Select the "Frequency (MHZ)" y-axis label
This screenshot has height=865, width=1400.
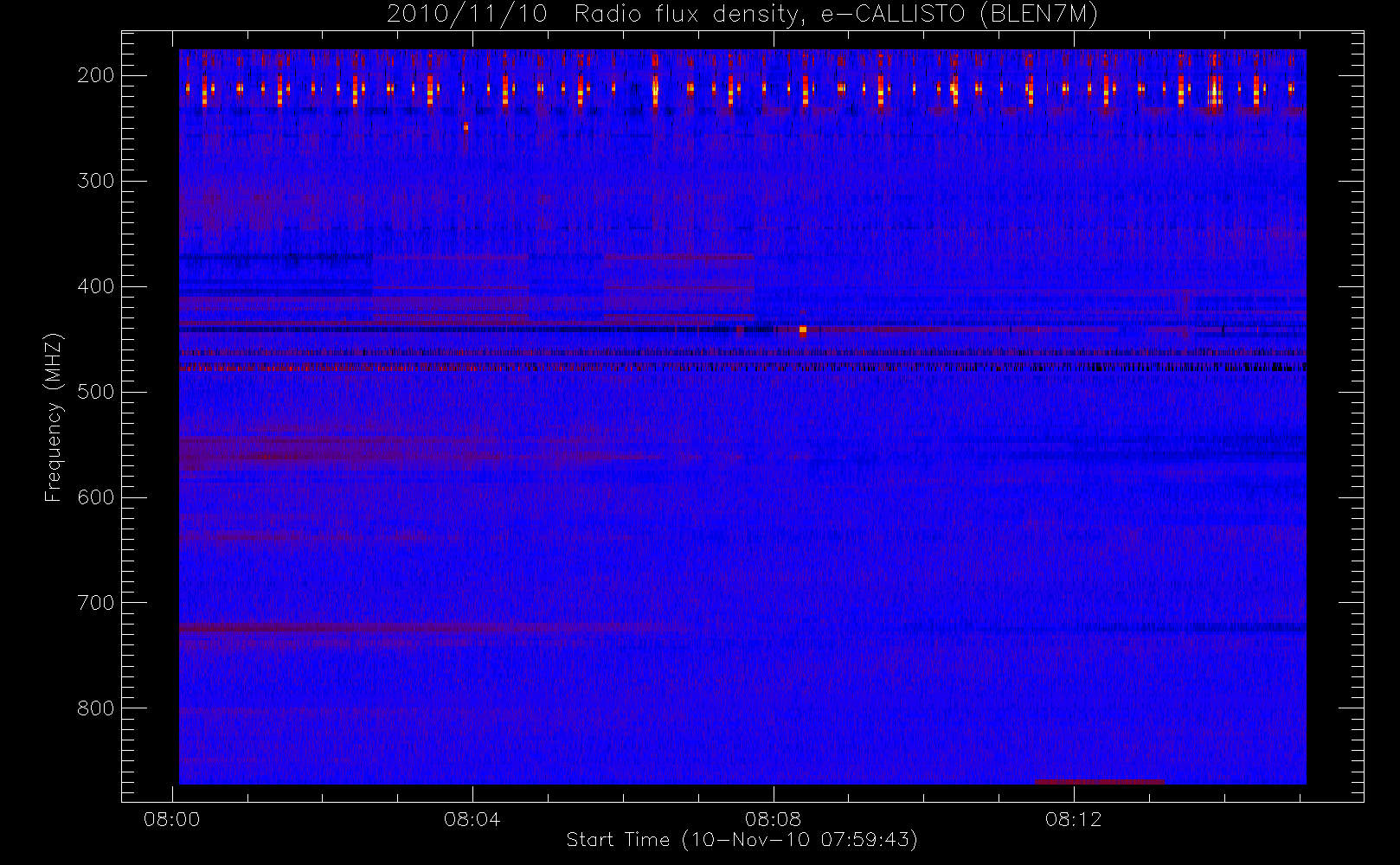(x=54, y=417)
